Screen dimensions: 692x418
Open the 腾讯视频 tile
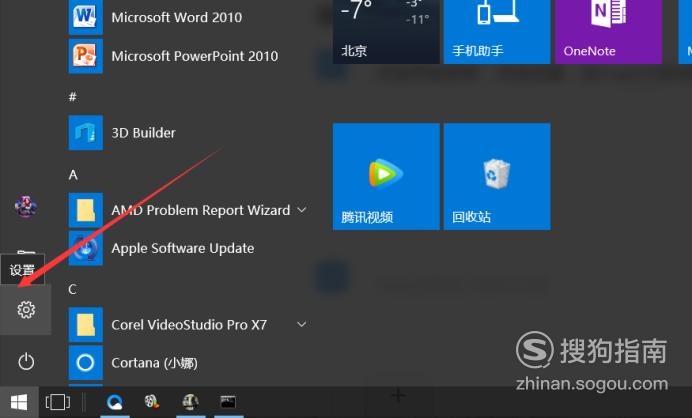(x=386, y=177)
